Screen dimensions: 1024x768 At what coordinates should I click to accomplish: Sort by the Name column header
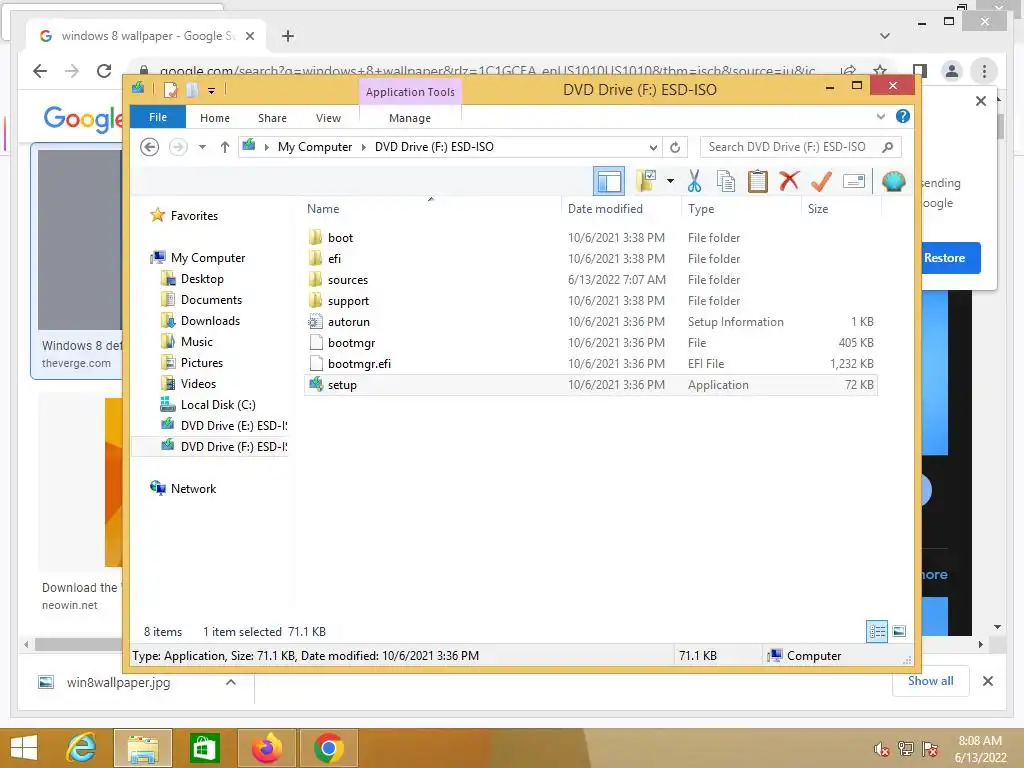[x=323, y=209]
